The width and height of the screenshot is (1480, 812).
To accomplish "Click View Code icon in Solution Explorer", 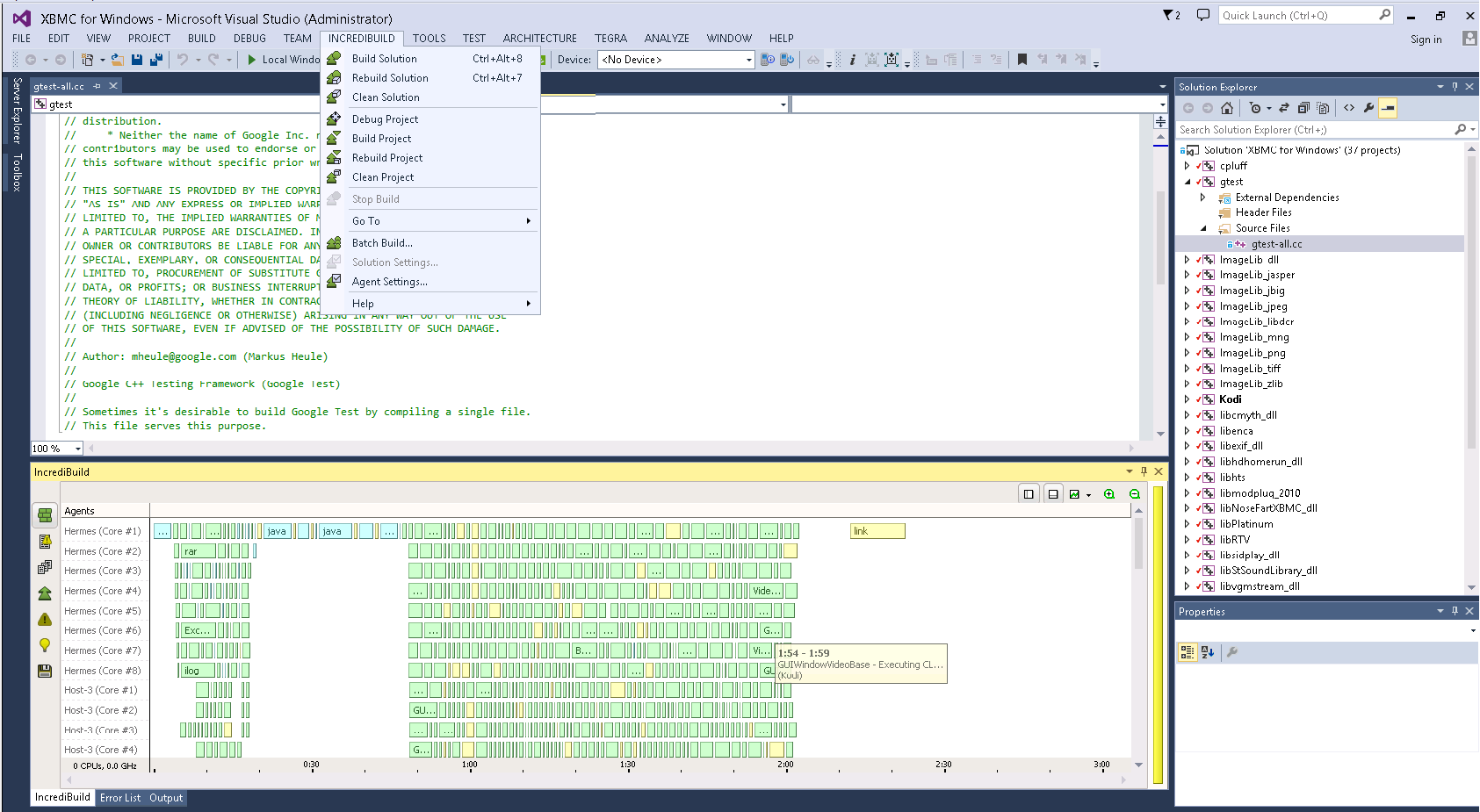I will point(1349,108).
